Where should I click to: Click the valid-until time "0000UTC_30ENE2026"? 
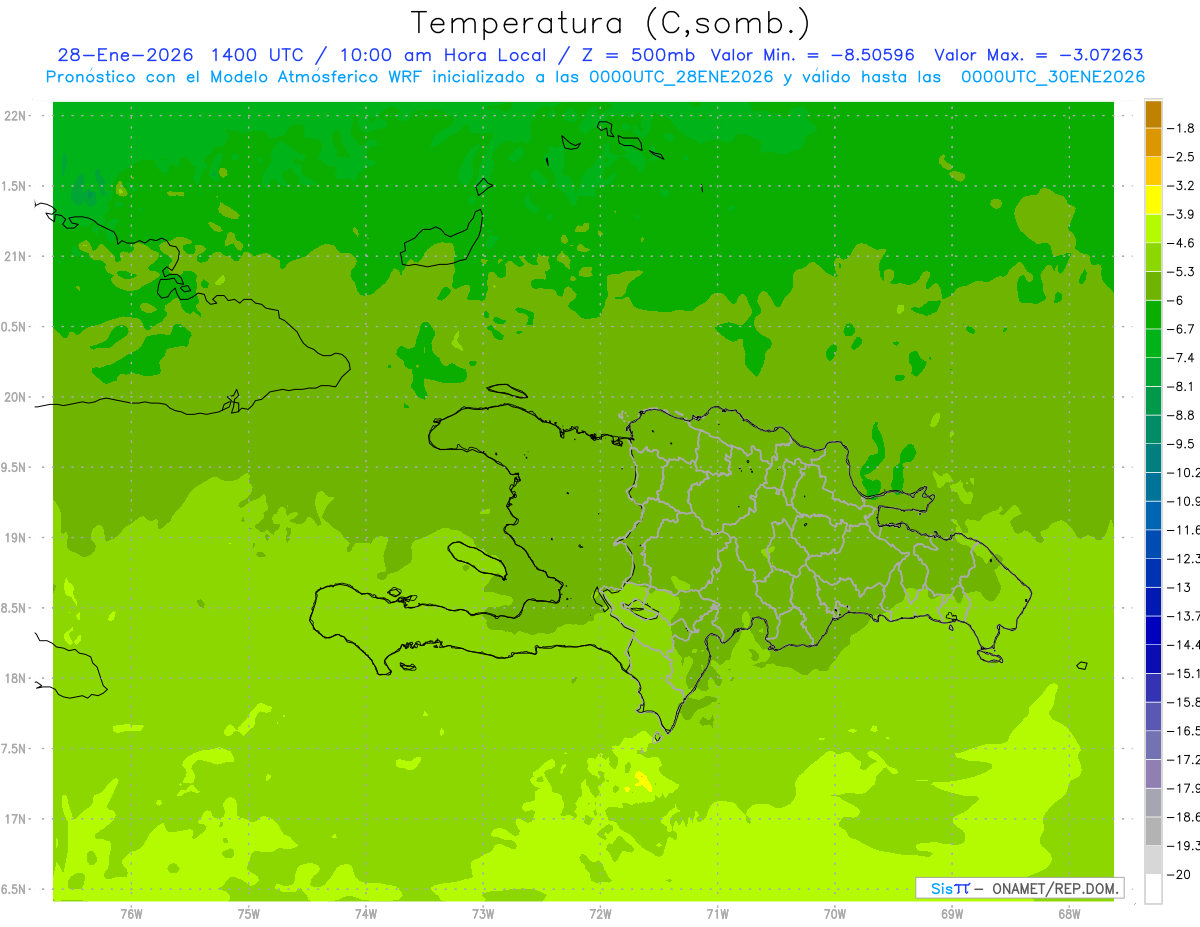point(1053,77)
